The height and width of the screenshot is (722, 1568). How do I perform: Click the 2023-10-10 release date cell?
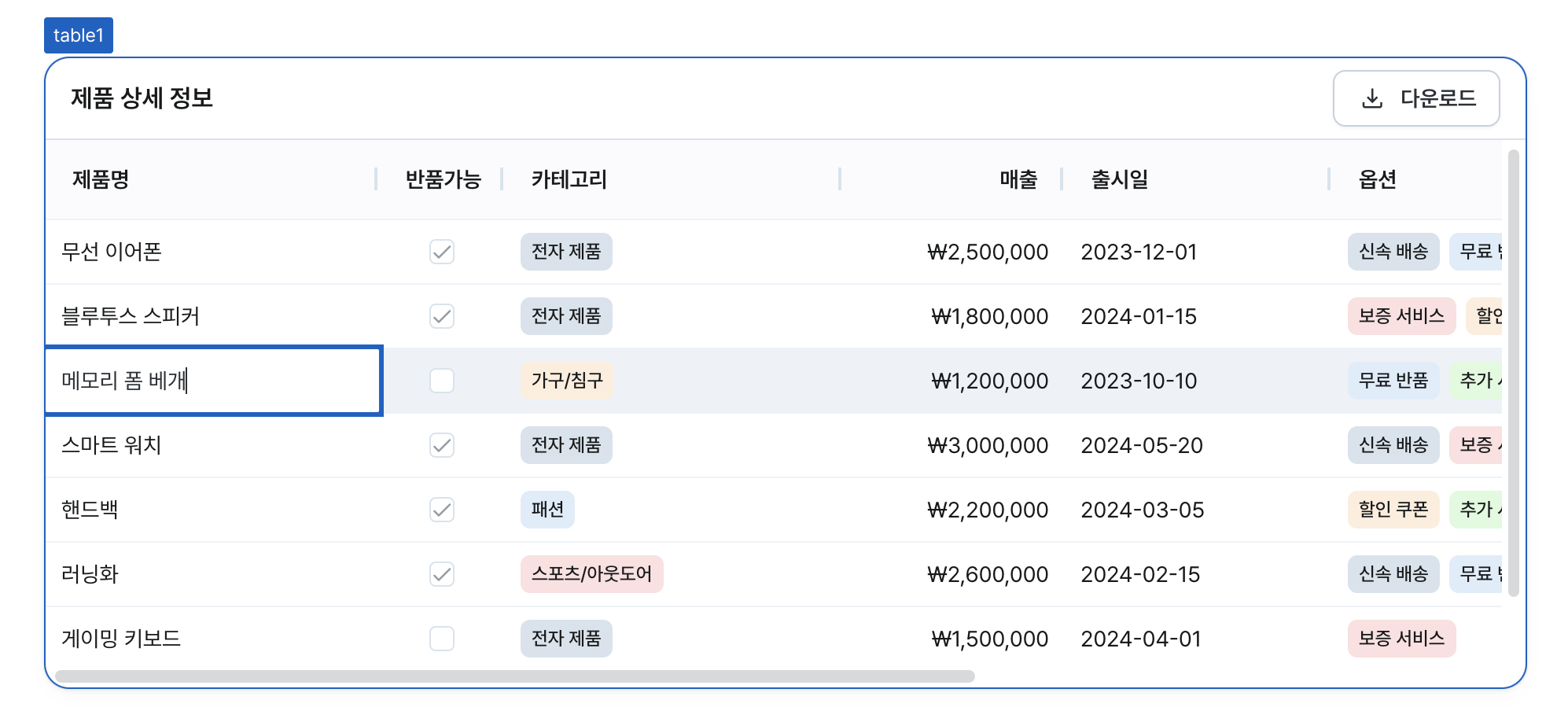pos(1139,381)
